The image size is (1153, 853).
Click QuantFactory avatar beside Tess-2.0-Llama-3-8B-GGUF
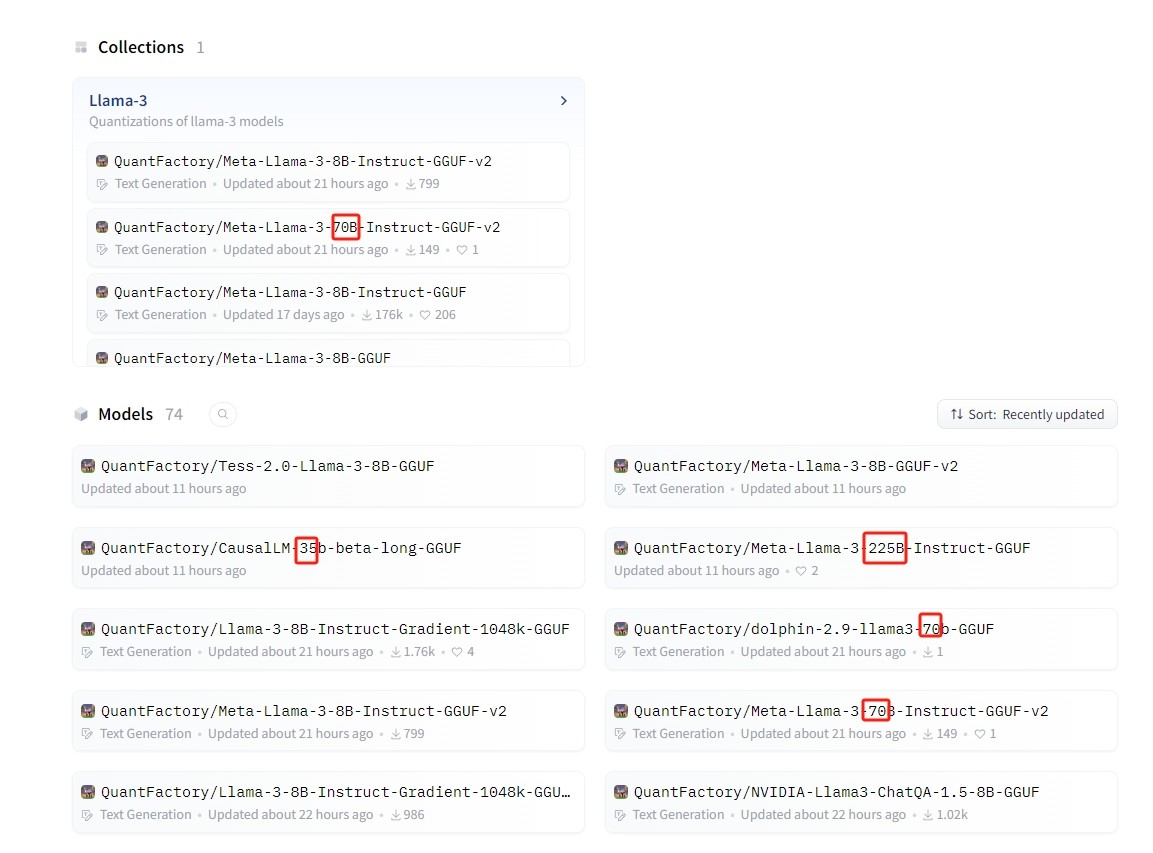click(x=88, y=466)
